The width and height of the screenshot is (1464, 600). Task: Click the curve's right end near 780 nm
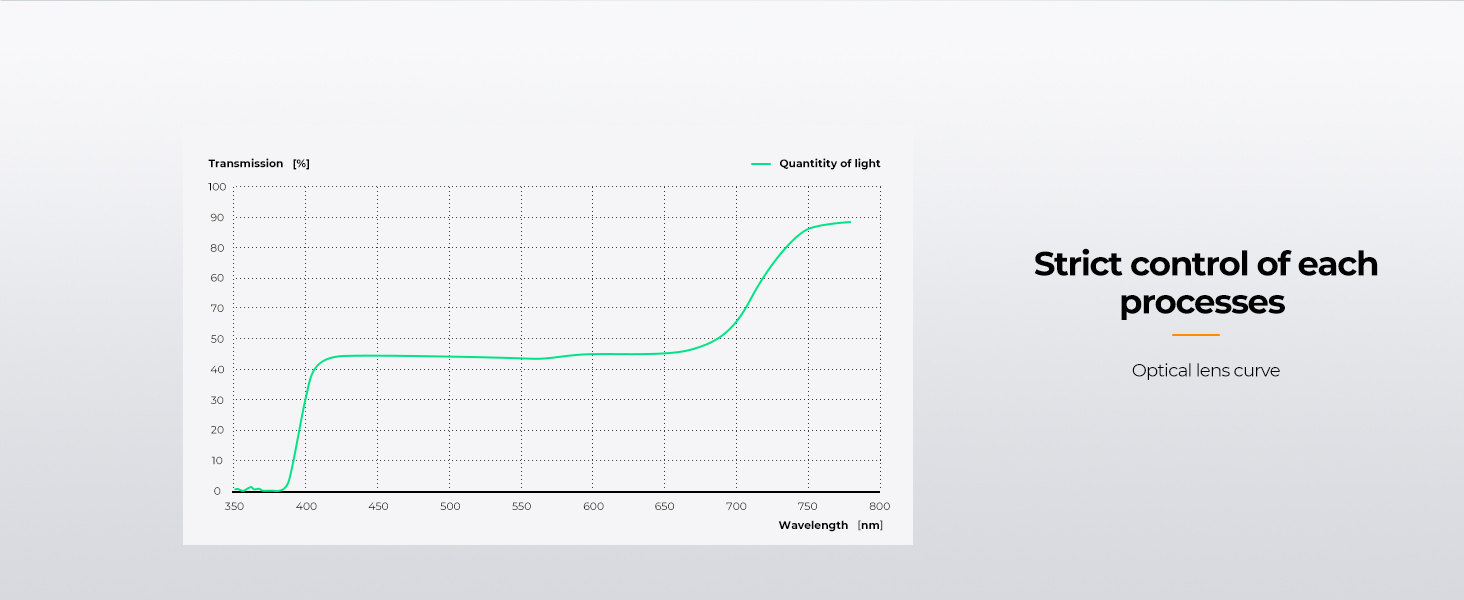pos(849,222)
